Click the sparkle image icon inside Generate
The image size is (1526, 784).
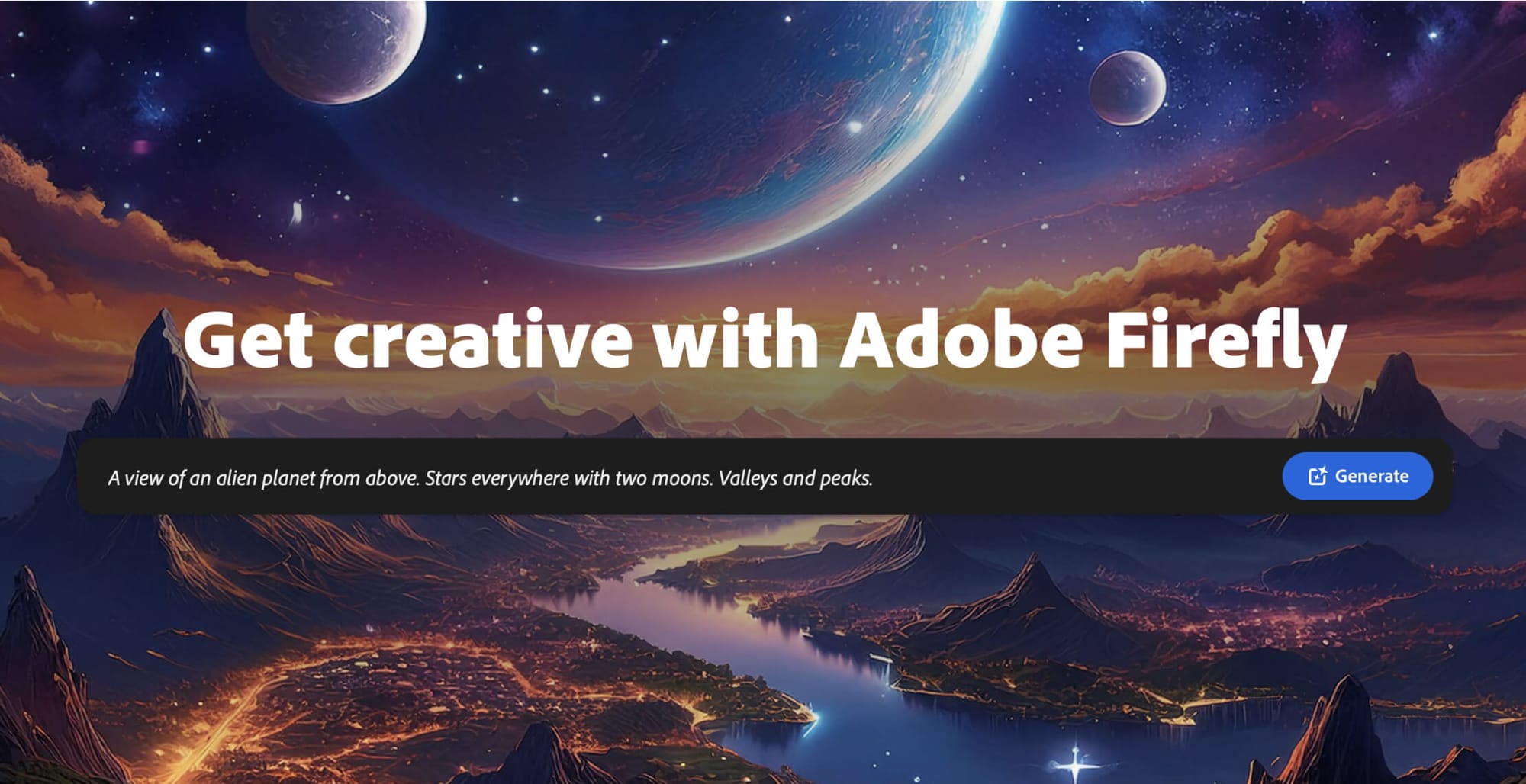click(x=1318, y=476)
